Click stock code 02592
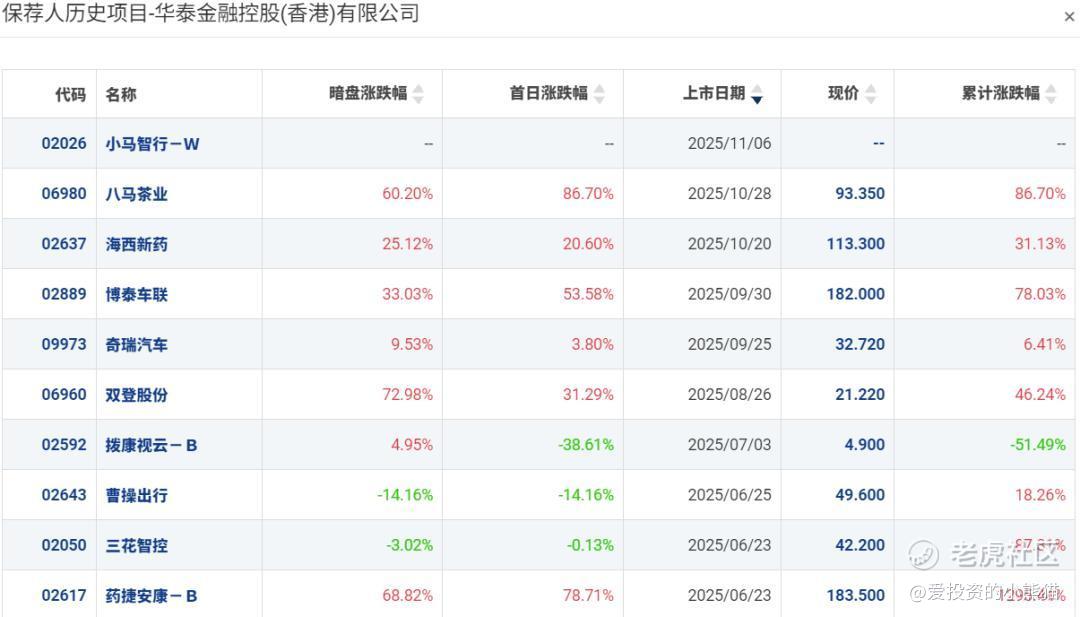The width and height of the screenshot is (1080, 617). (64, 445)
